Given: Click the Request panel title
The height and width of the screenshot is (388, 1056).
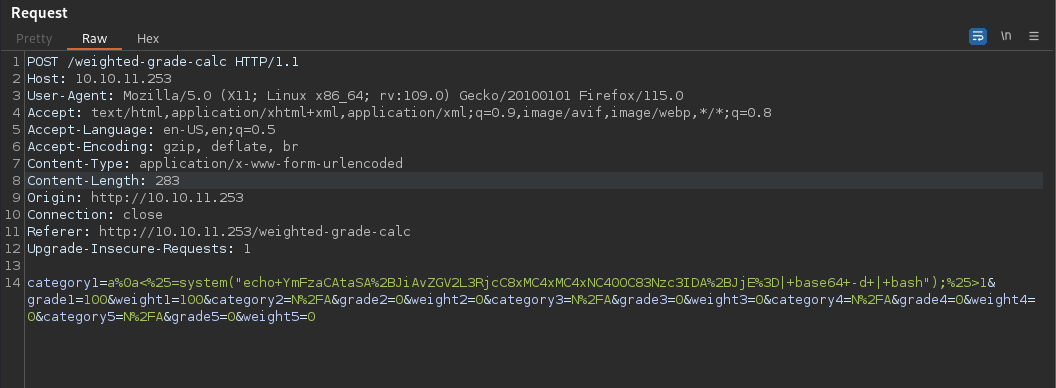Looking at the screenshot, I should 39,13.
